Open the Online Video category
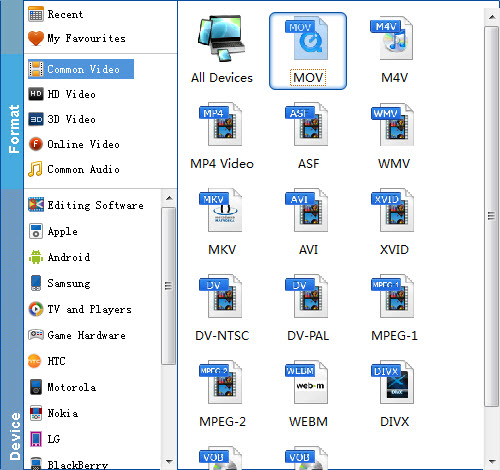This screenshot has height=470, width=500. click(x=74, y=144)
